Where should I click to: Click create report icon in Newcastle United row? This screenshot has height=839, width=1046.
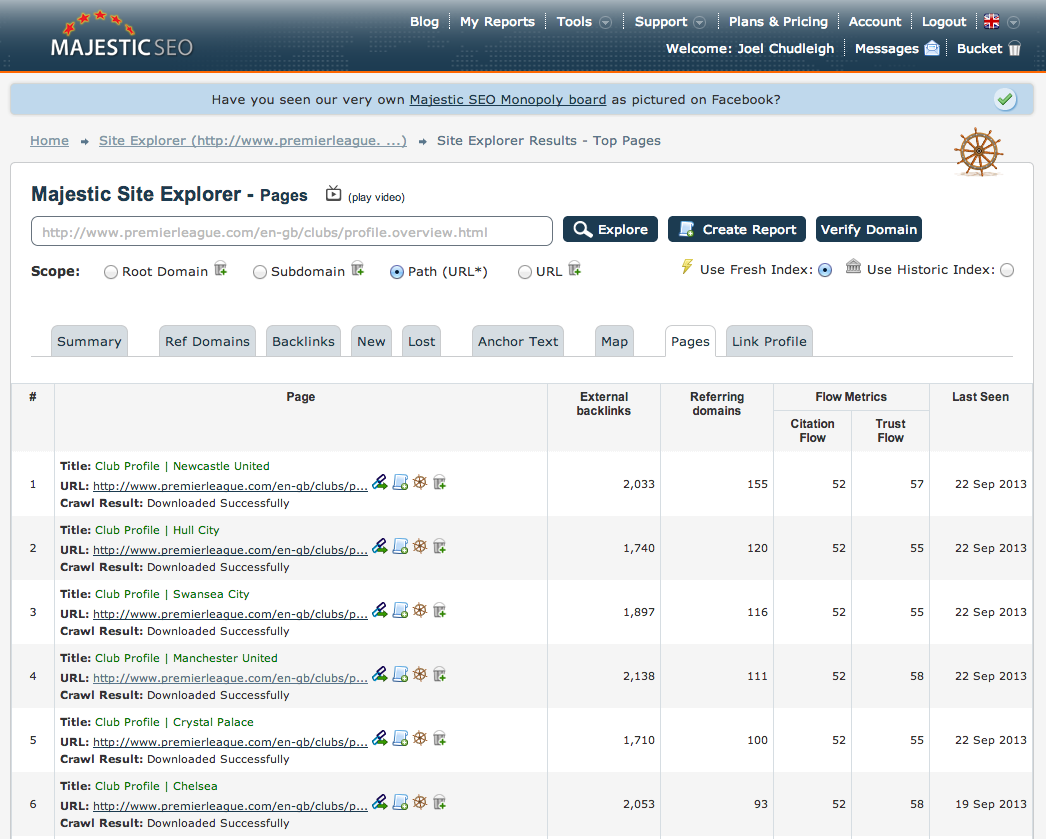(x=400, y=483)
